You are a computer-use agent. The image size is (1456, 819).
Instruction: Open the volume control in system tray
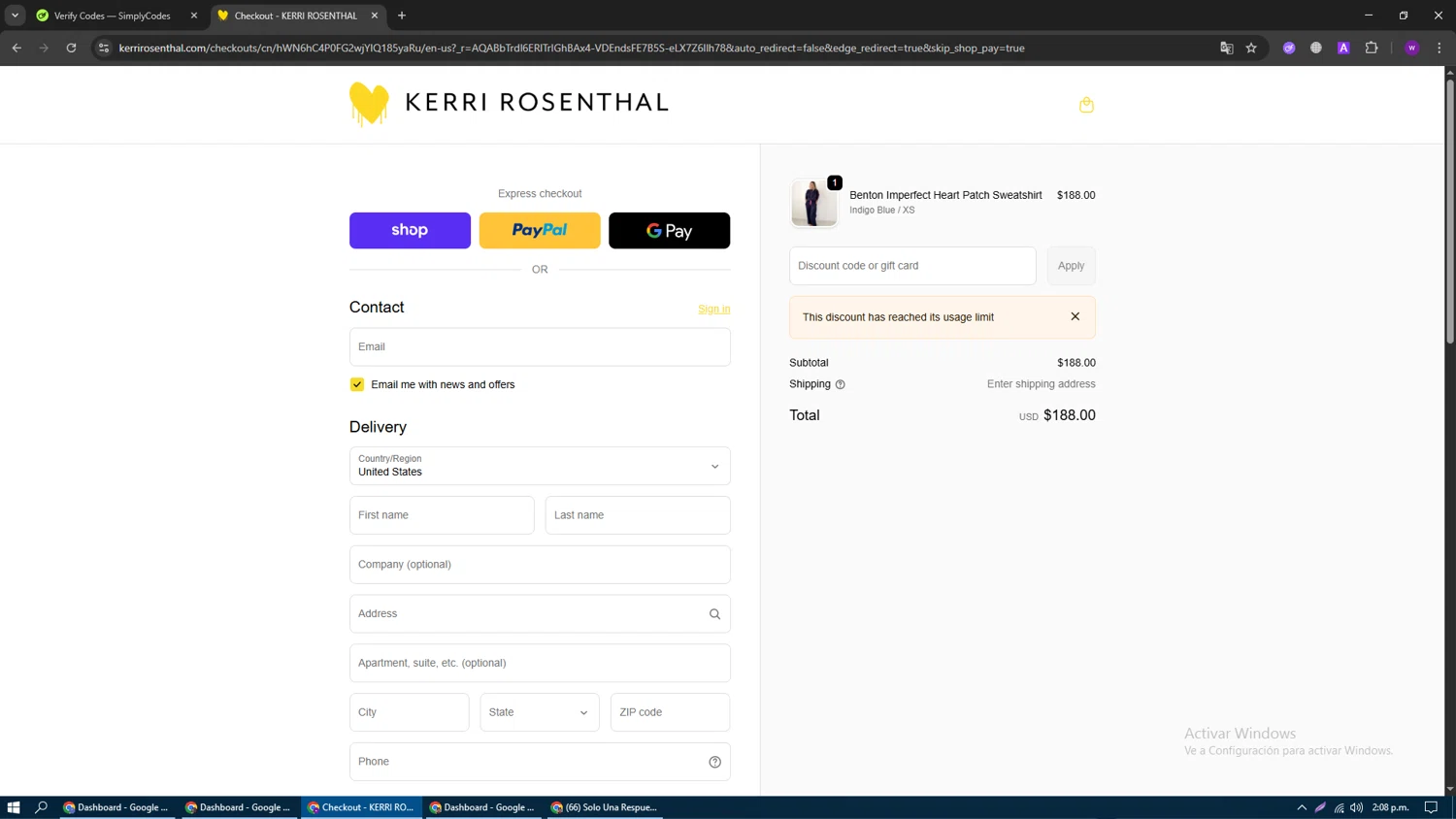click(x=1357, y=807)
